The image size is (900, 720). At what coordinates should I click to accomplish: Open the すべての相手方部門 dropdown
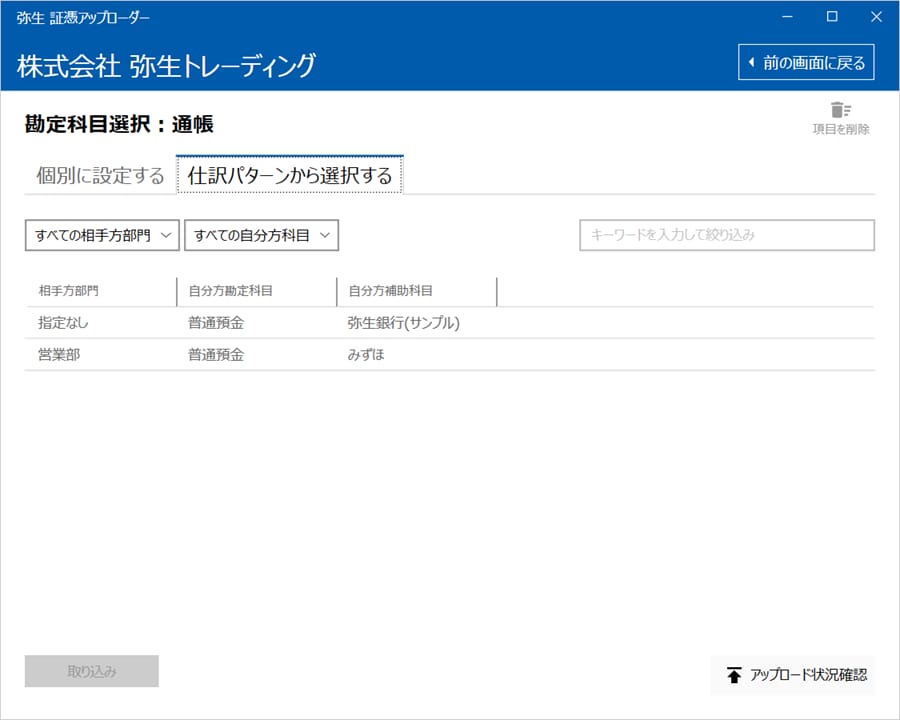coord(102,235)
